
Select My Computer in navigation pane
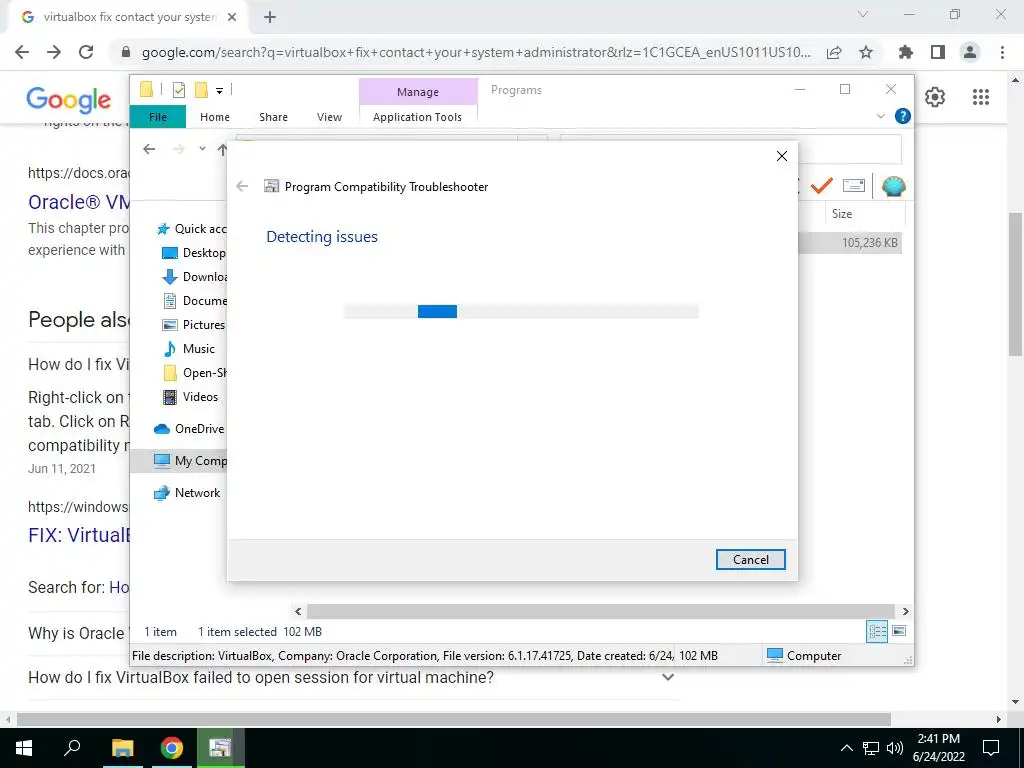(x=178, y=461)
